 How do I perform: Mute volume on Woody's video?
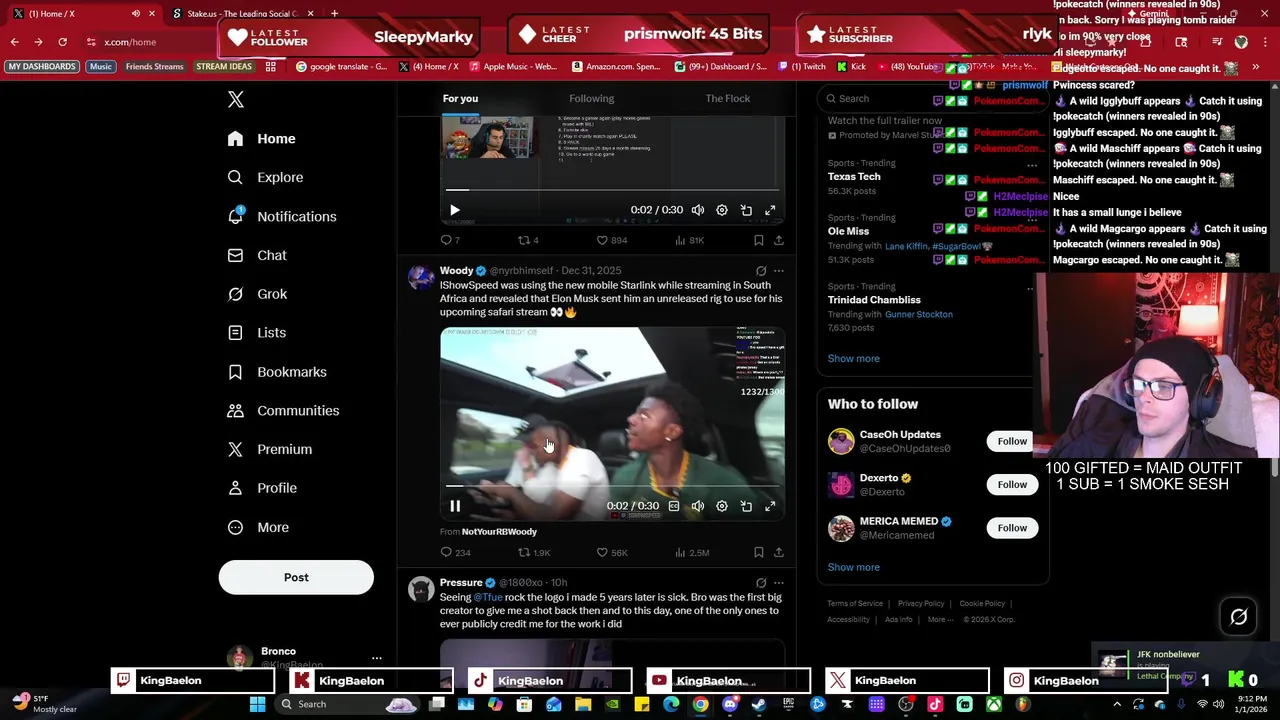point(698,506)
